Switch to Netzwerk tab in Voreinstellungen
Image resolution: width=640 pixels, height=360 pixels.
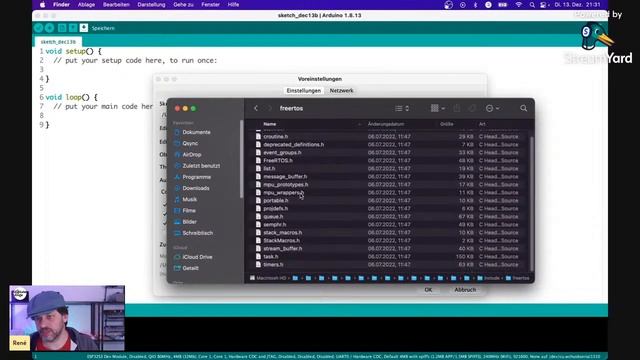tap(341, 91)
